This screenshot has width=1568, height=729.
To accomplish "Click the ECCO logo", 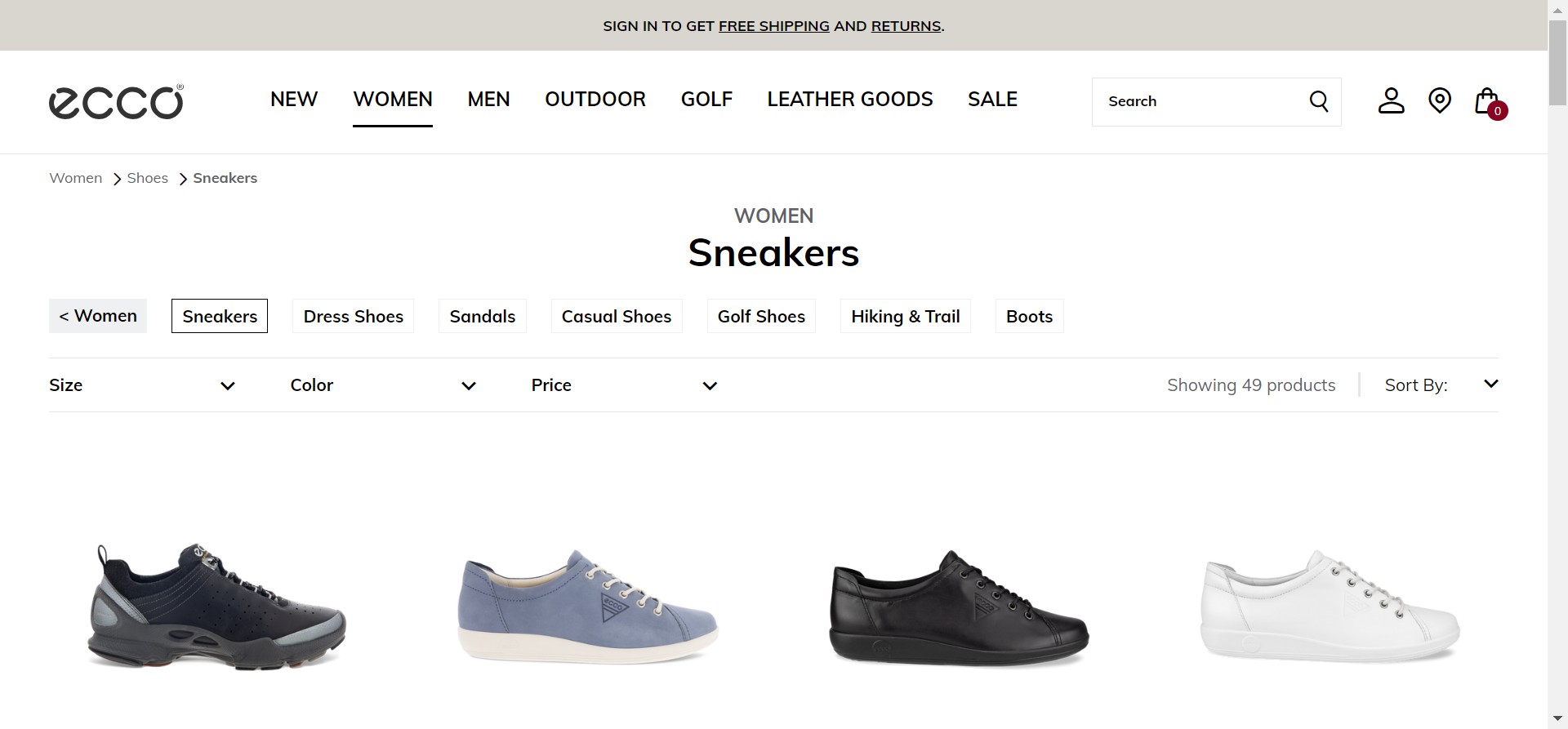I will (x=116, y=102).
